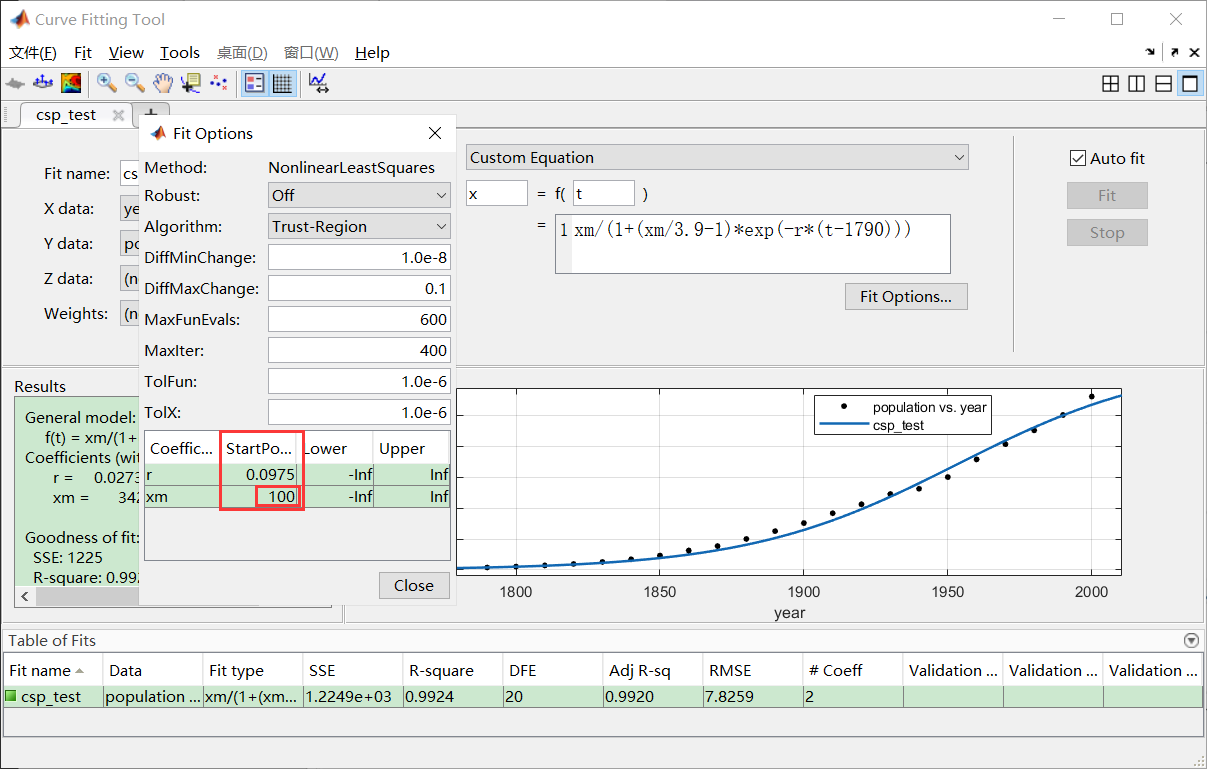Switch to left/right split layout
The height and width of the screenshot is (769, 1207).
click(1136, 84)
